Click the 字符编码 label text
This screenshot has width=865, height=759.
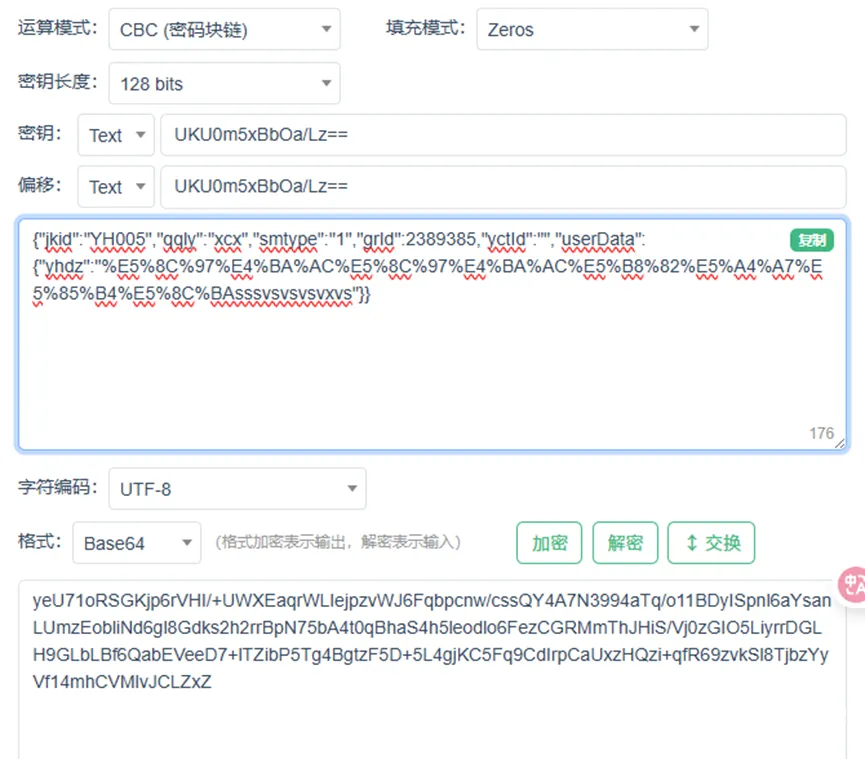click(x=58, y=488)
